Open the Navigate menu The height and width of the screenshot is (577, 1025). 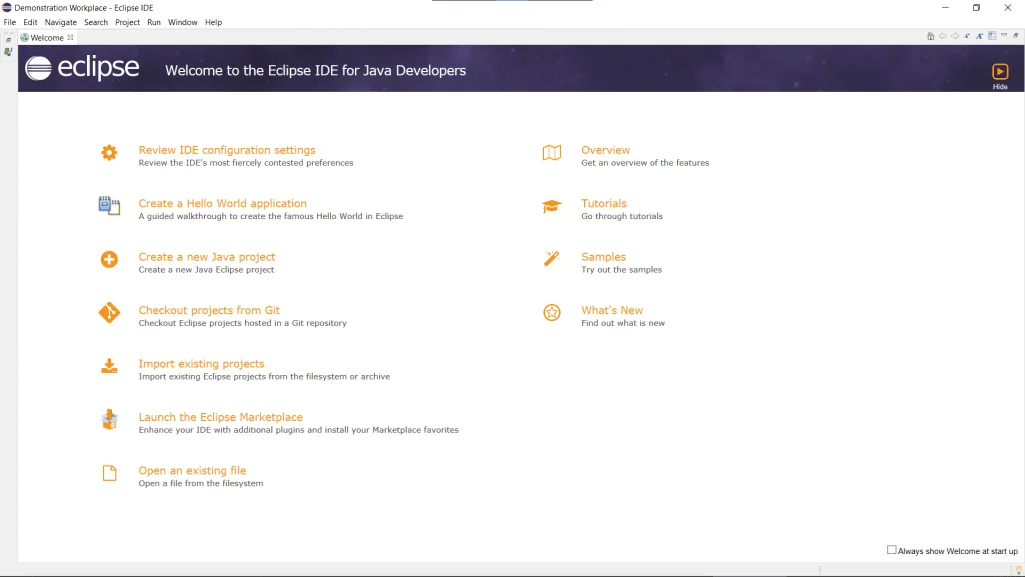coord(61,22)
